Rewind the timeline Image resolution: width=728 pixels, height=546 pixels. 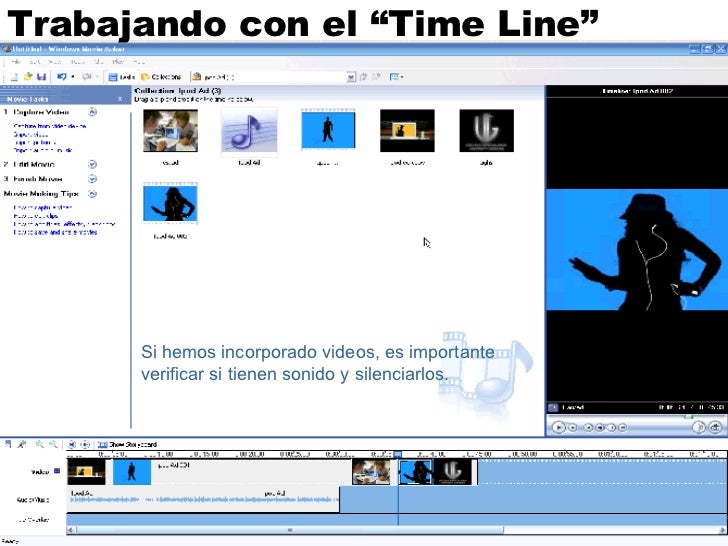pyautogui.click(x=72, y=444)
